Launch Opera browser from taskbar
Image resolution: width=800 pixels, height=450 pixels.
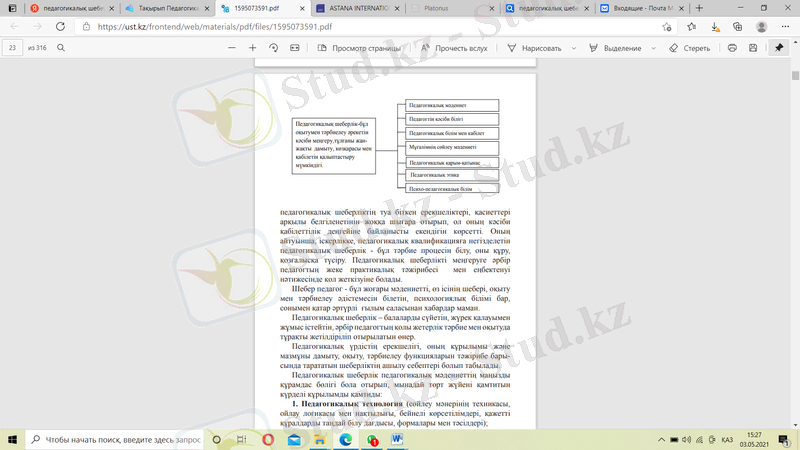pos(268,439)
